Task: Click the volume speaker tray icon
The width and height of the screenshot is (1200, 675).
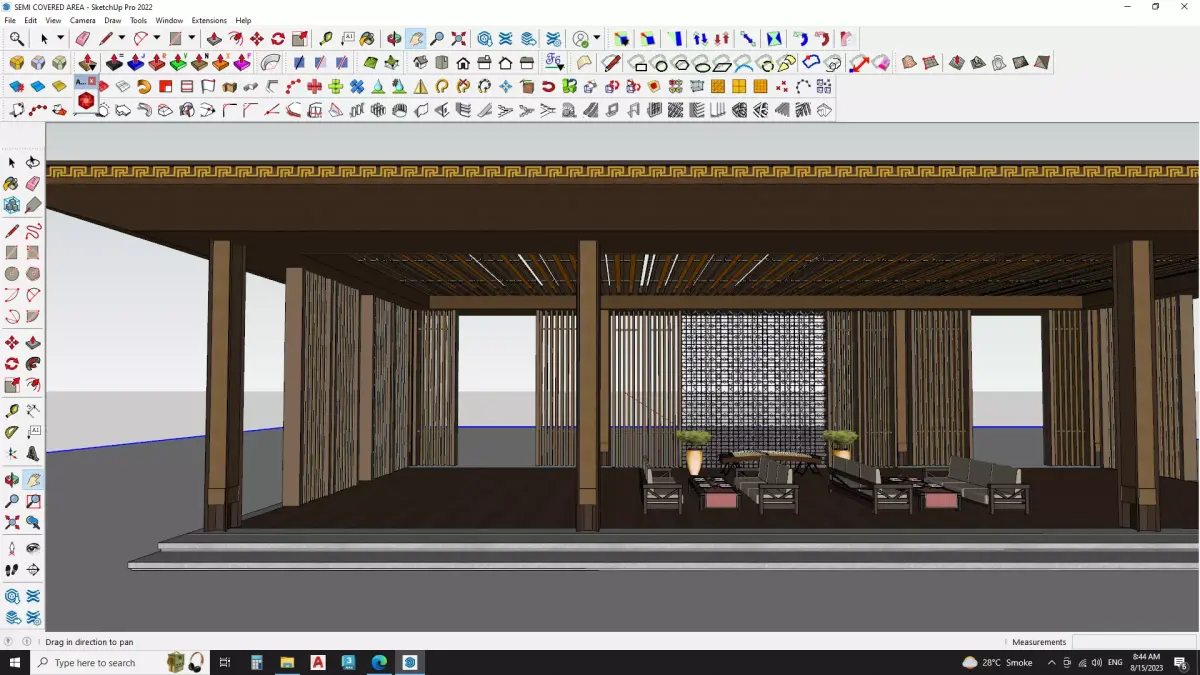Action: pos(1095,662)
